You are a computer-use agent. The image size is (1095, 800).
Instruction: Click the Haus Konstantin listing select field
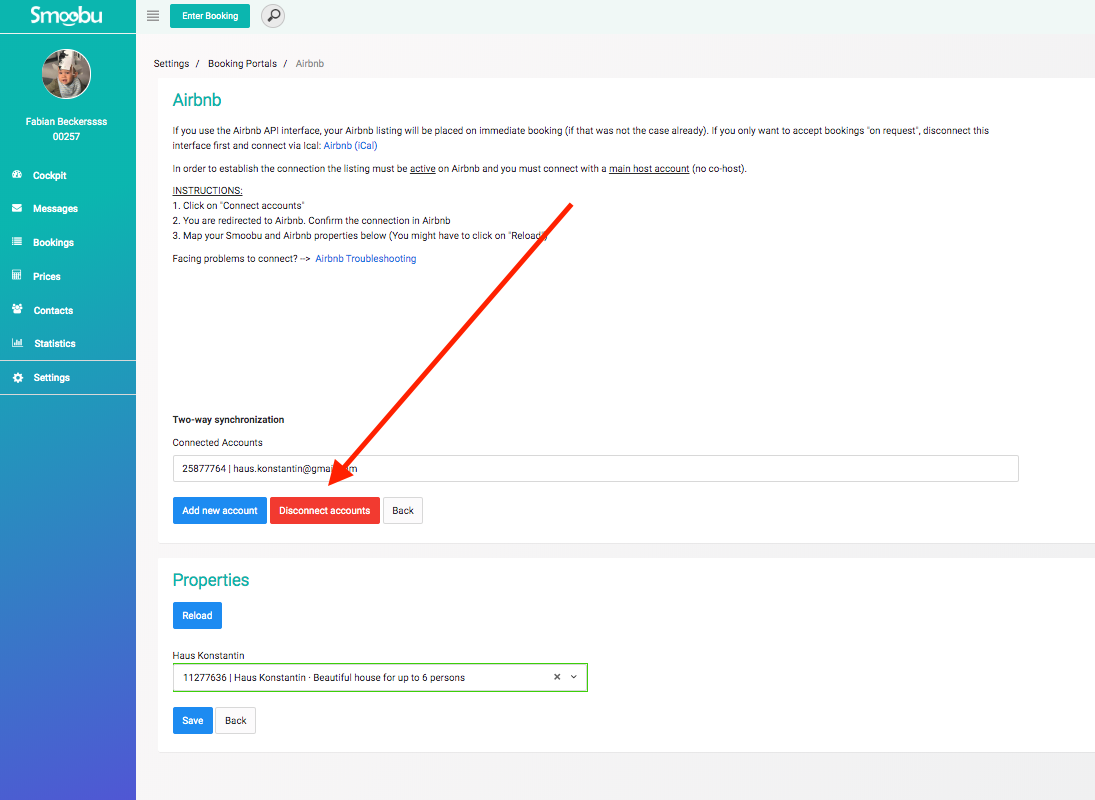(x=381, y=677)
